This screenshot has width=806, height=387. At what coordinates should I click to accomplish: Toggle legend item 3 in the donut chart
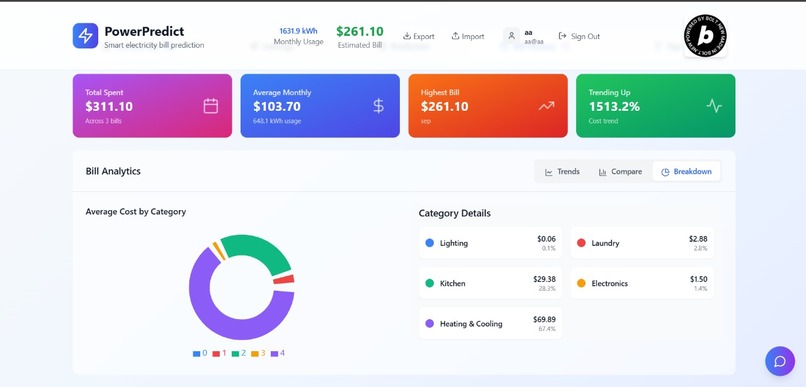pos(258,354)
